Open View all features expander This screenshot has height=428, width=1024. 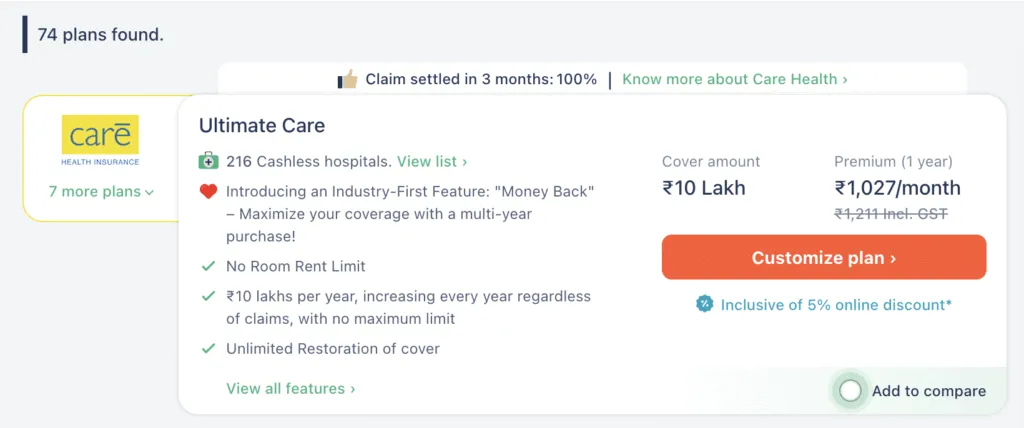pos(290,388)
